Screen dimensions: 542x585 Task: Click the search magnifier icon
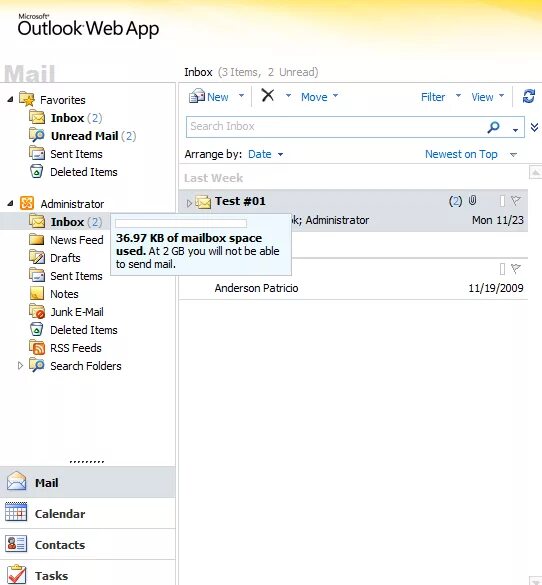[493, 127]
